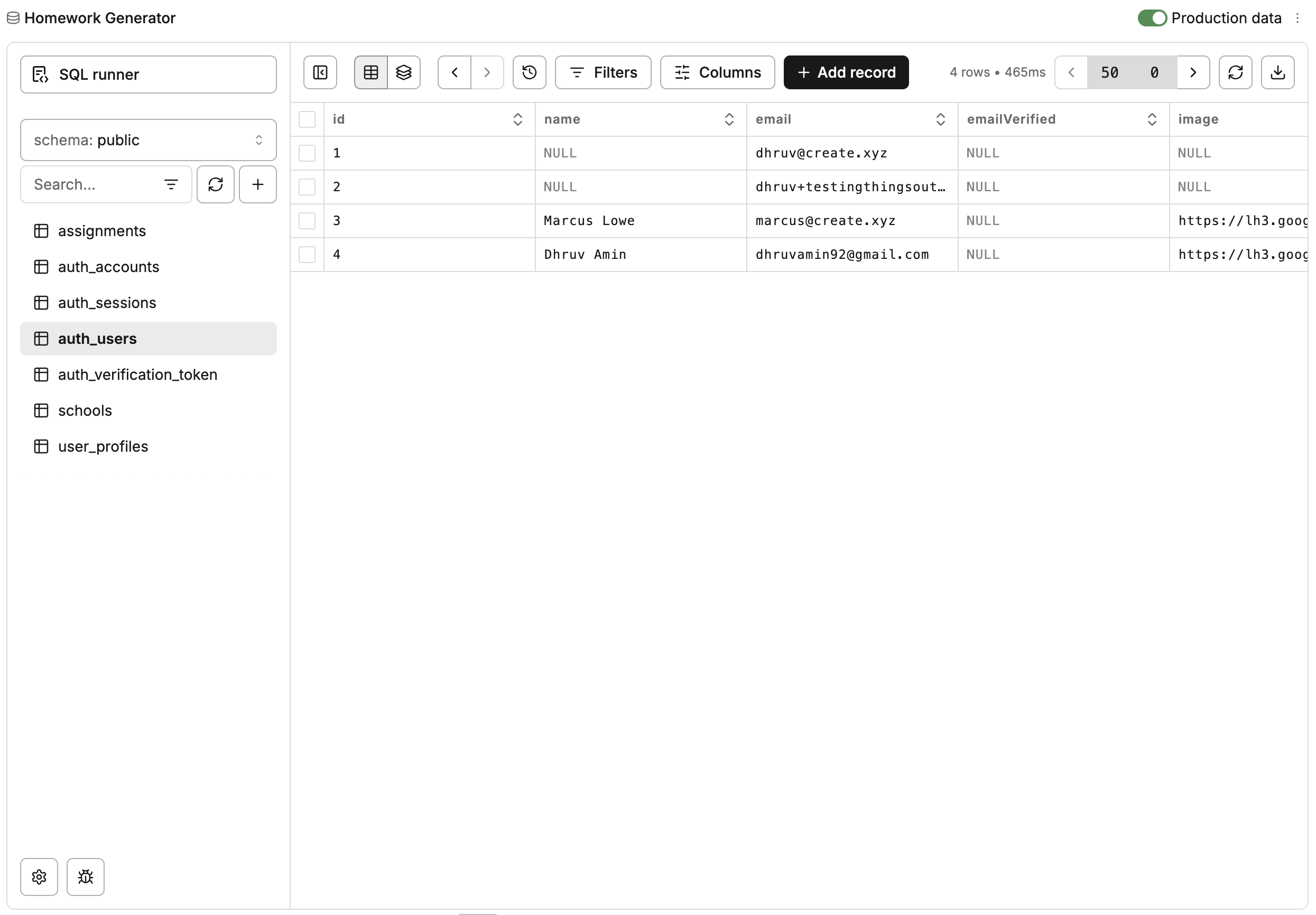Open settings gear at bottom left

[39, 876]
